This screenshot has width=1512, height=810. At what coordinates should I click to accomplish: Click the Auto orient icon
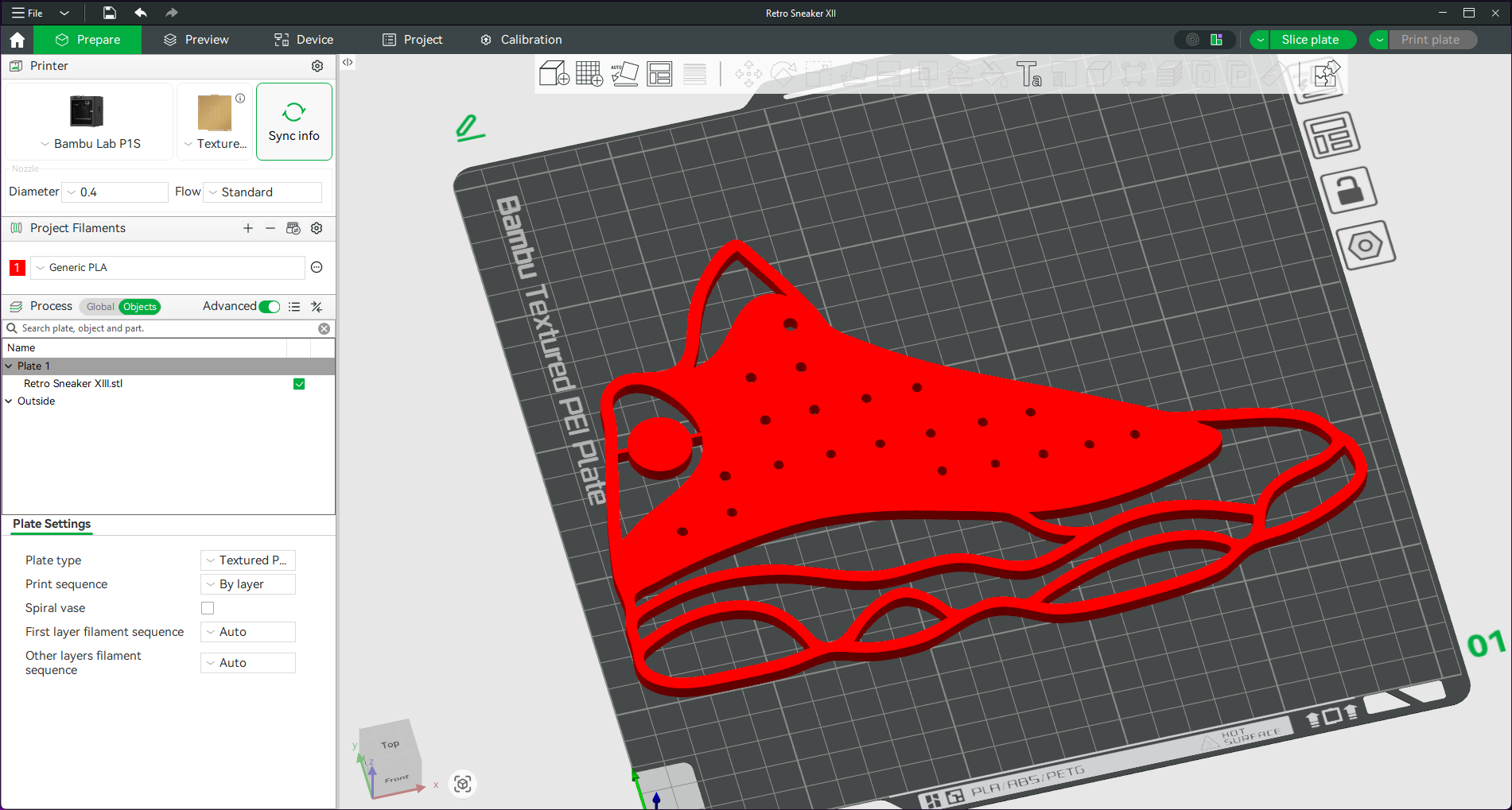click(624, 74)
